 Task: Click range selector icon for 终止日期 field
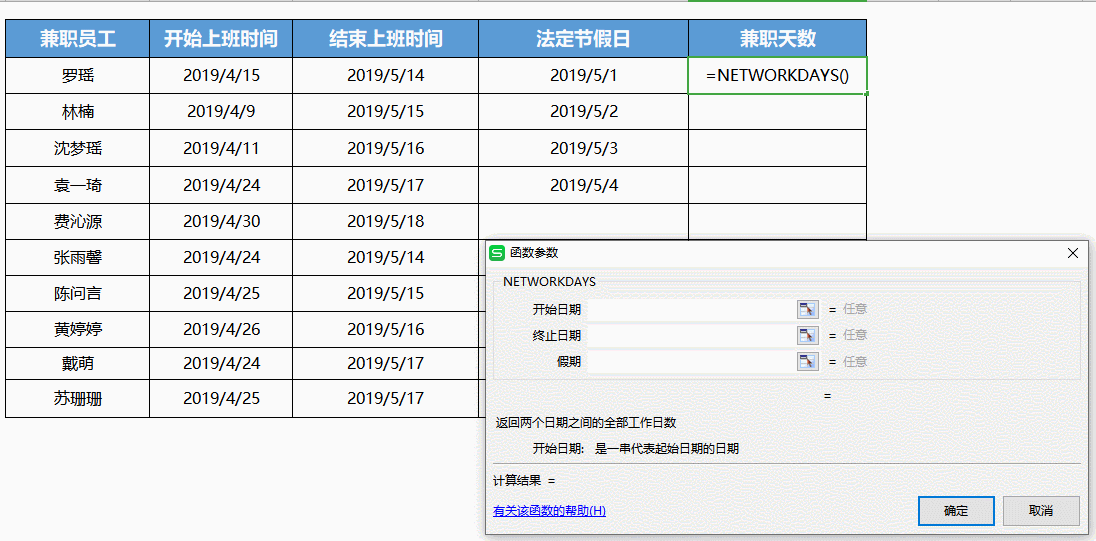pyautogui.click(x=807, y=336)
